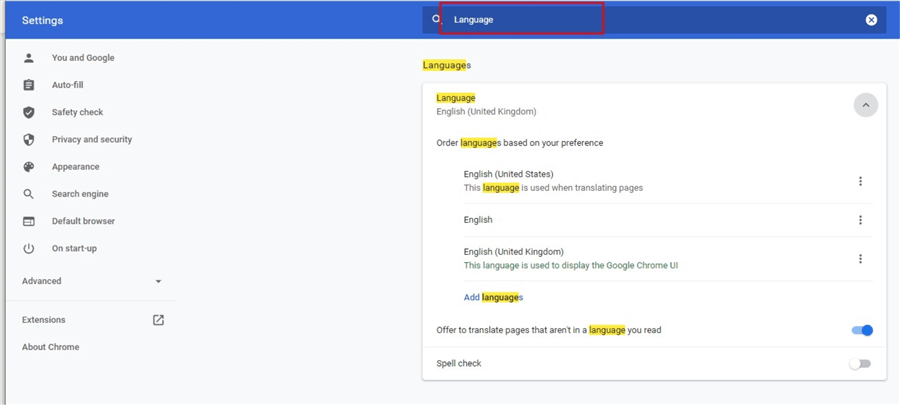Turn off the offer to translate pages switch
Viewport: 900px width, 405px height.
(862, 330)
